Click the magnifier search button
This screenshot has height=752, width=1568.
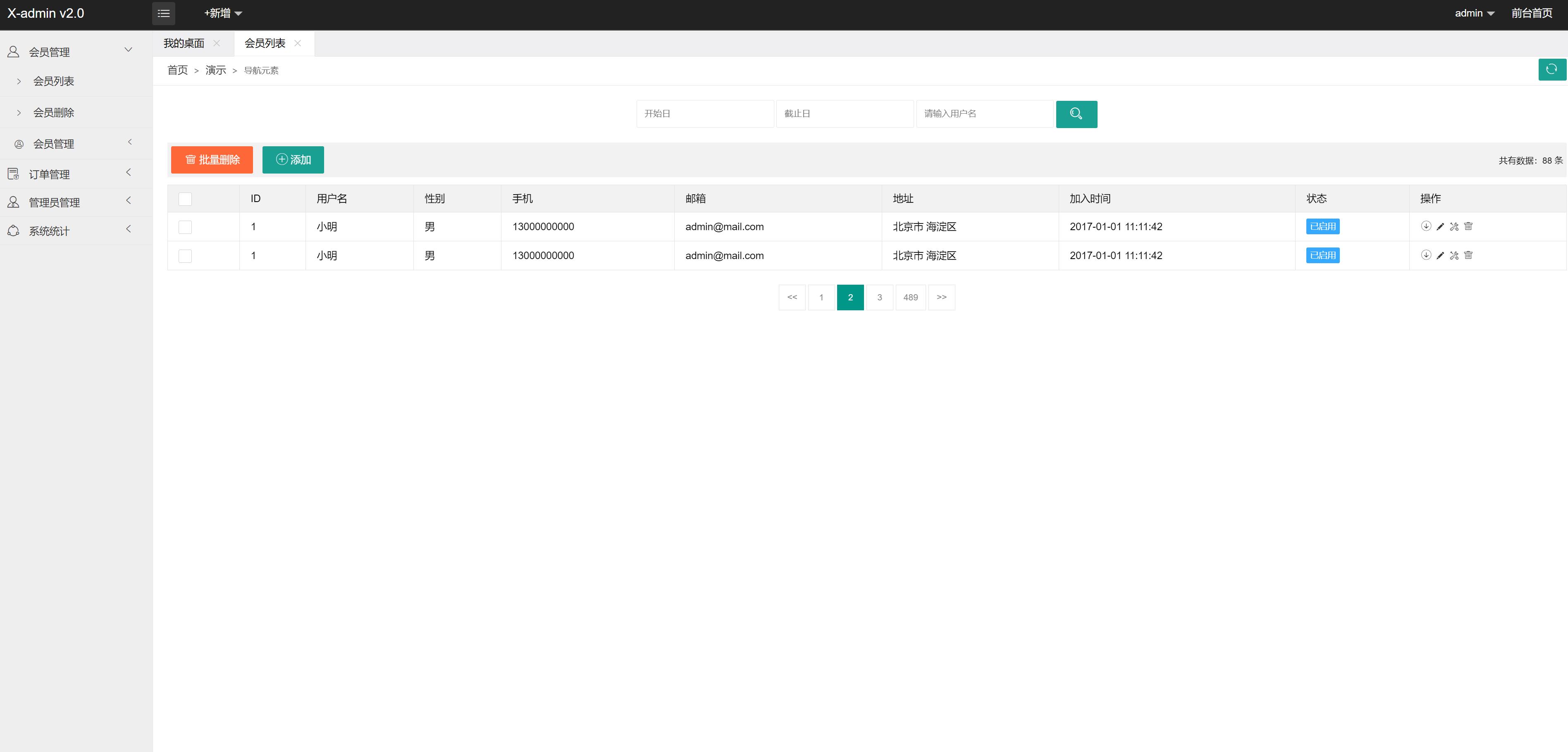[1076, 114]
